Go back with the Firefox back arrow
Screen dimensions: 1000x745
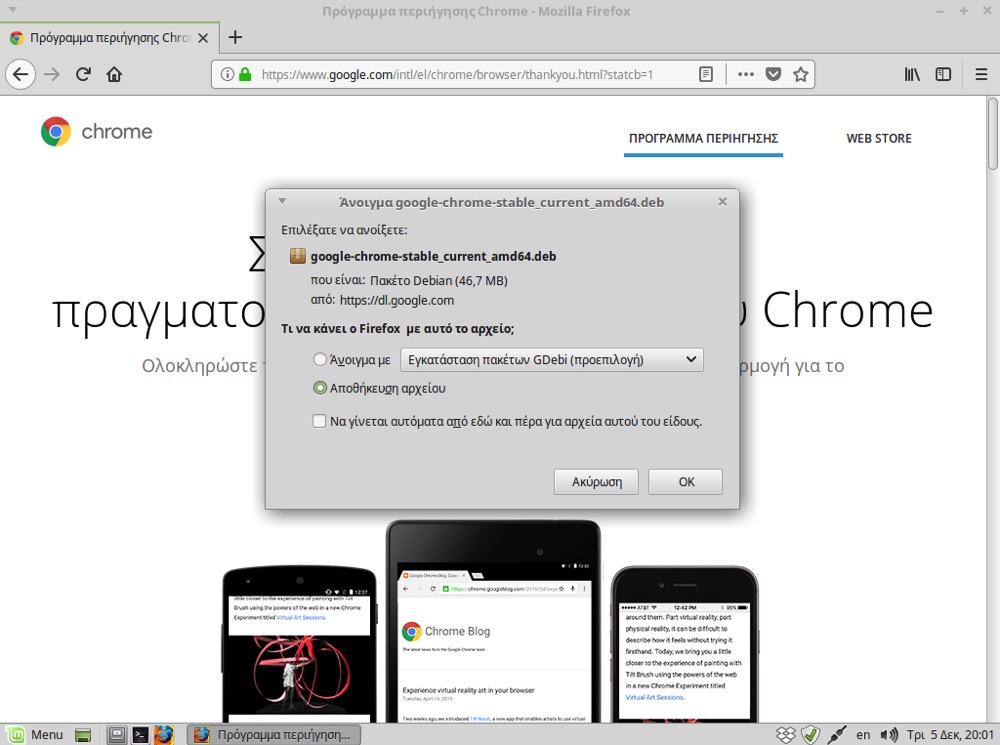[20, 75]
